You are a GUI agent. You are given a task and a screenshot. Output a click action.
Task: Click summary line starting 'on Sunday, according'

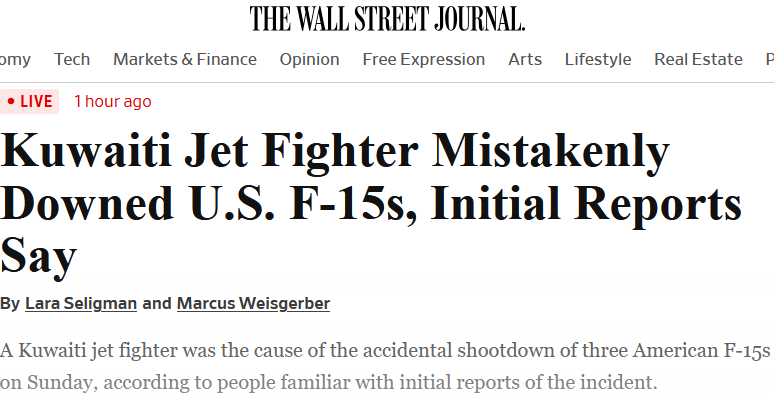(x=330, y=382)
